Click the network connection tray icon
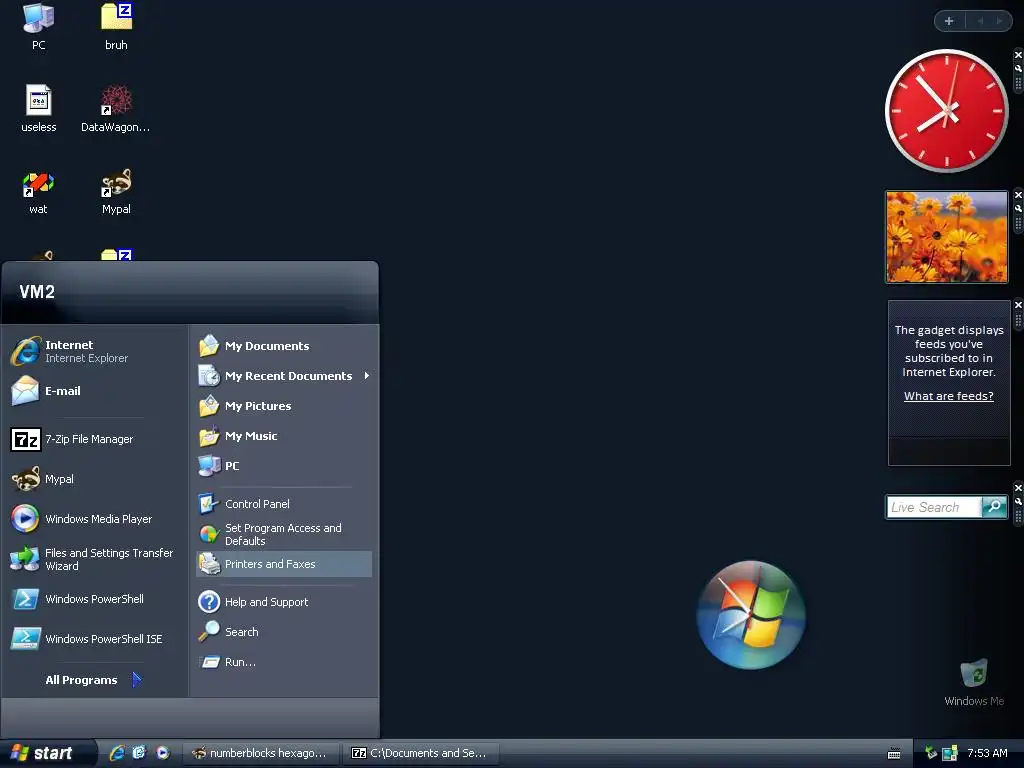This screenshot has width=1024, height=768. [x=950, y=753]
